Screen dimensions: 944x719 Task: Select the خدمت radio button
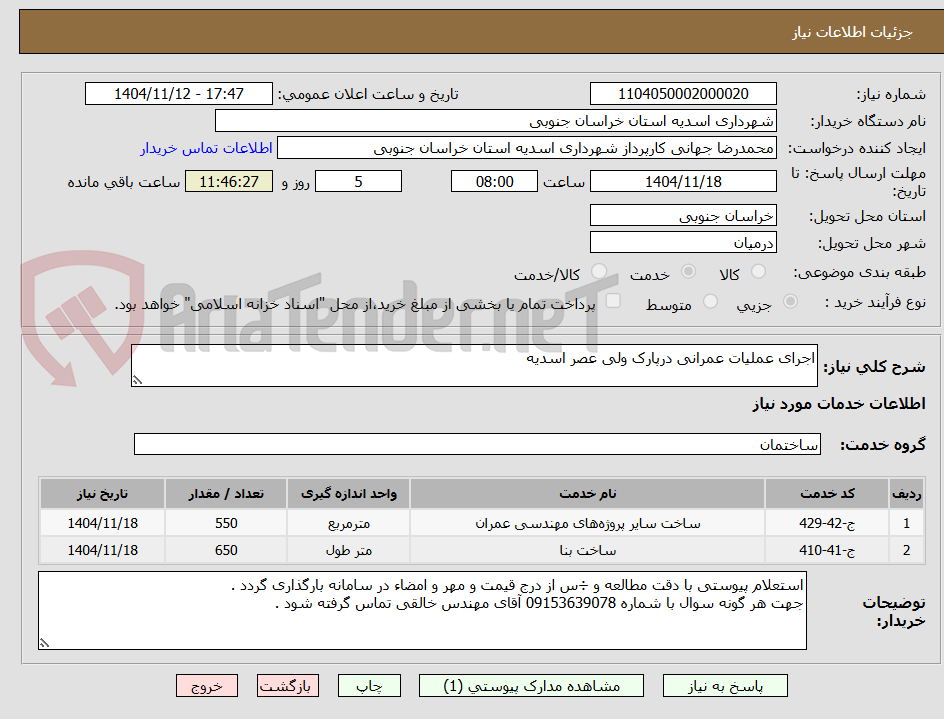tap(688, 272)
